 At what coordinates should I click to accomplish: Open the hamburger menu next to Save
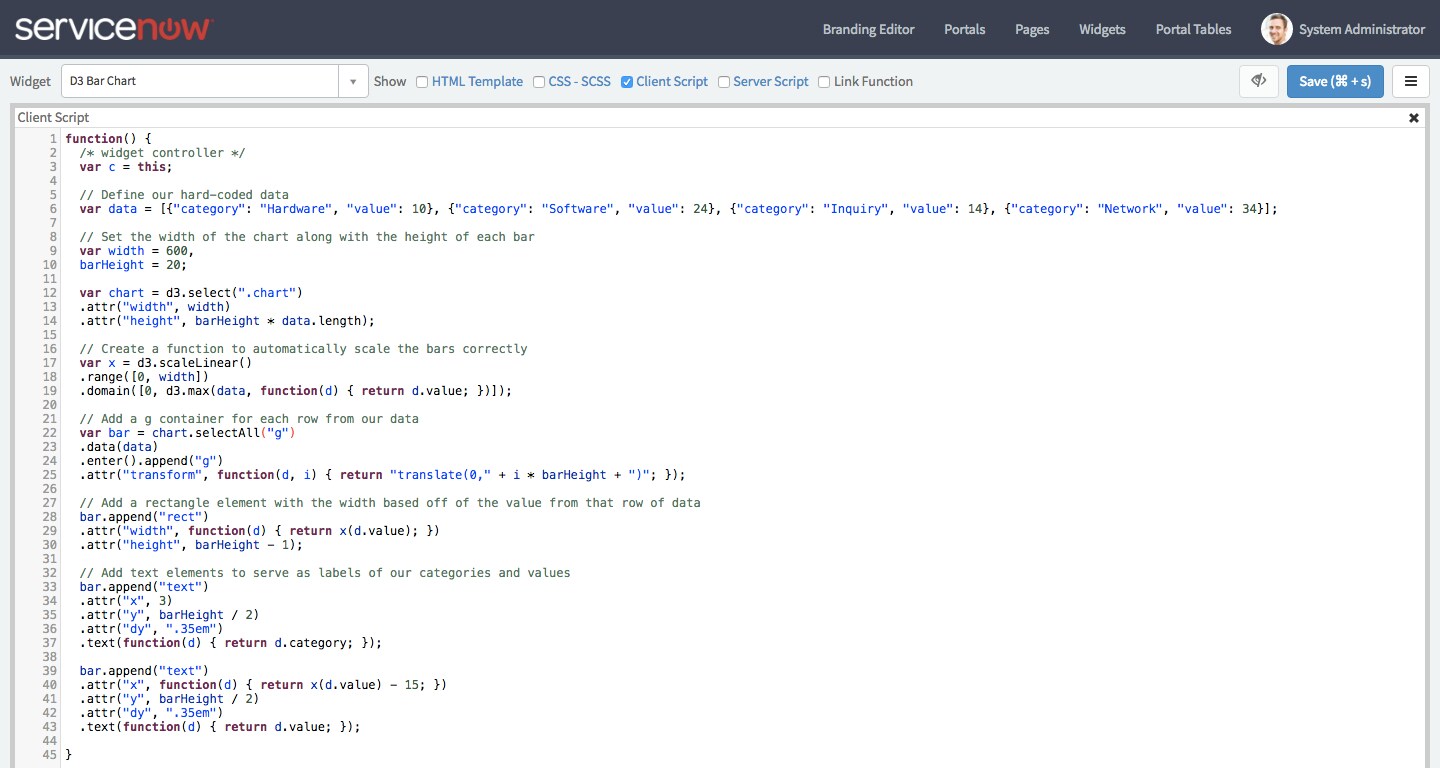(1410, 81)
